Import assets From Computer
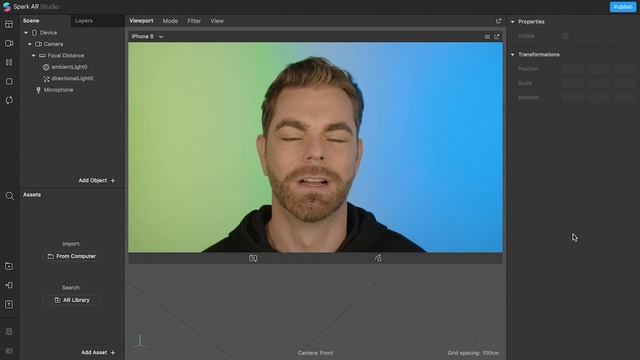 pos(71,256)
